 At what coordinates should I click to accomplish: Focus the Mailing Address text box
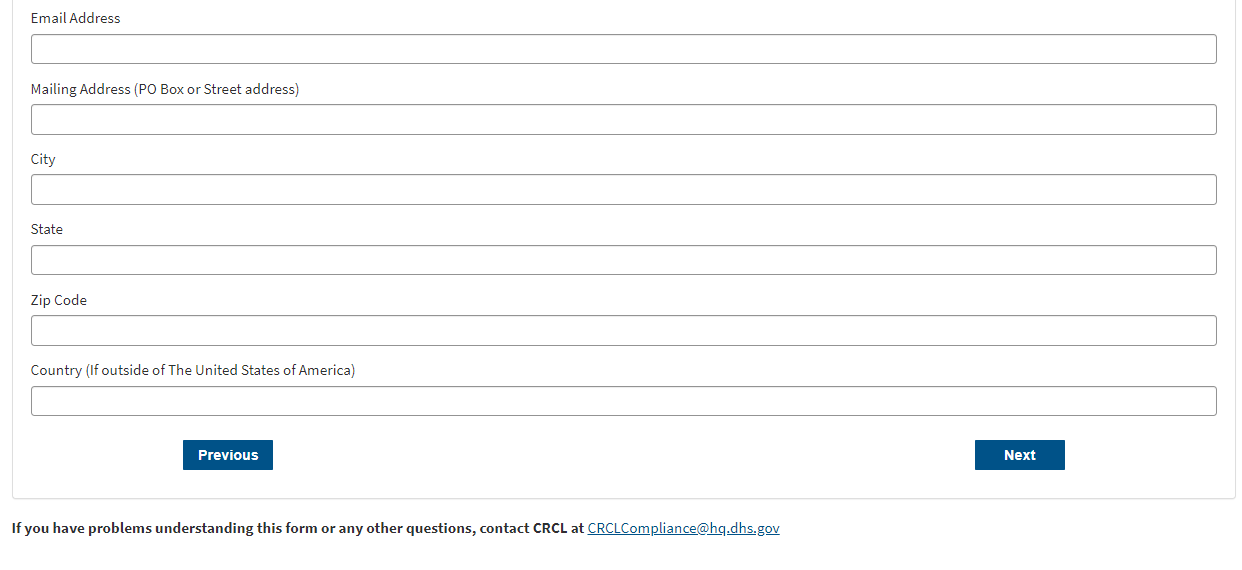623,119
